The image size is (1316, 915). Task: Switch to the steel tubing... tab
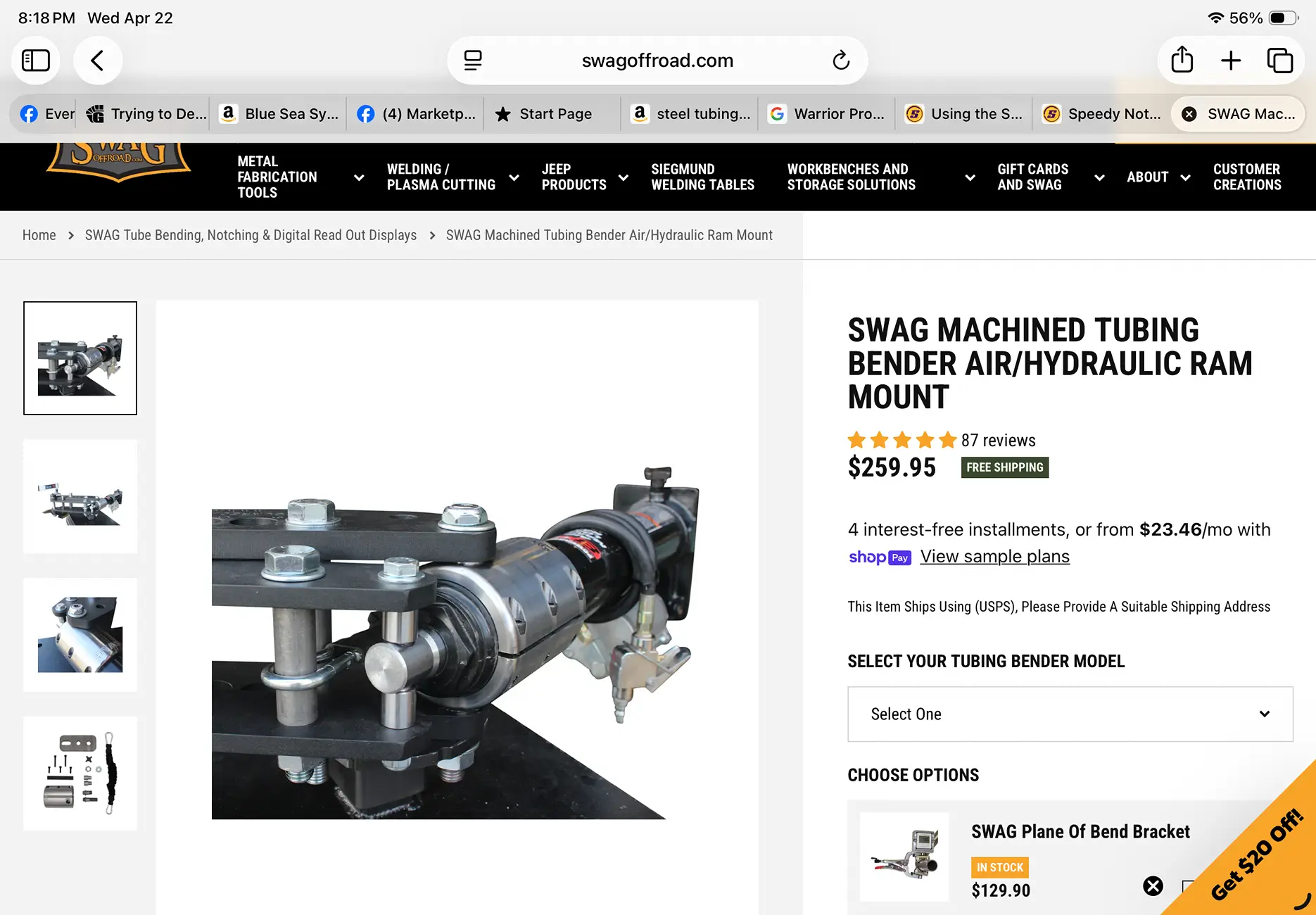click(690, 114)
